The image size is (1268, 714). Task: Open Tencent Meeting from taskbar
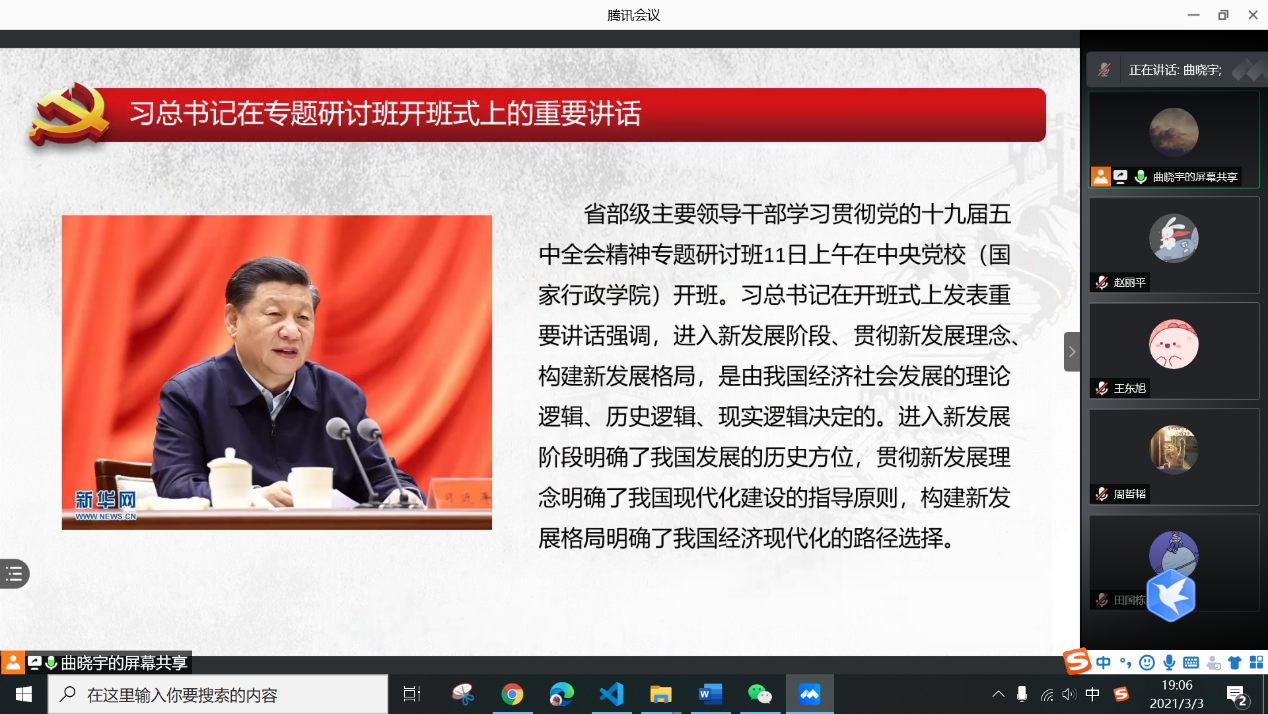[x=809, y=694]
